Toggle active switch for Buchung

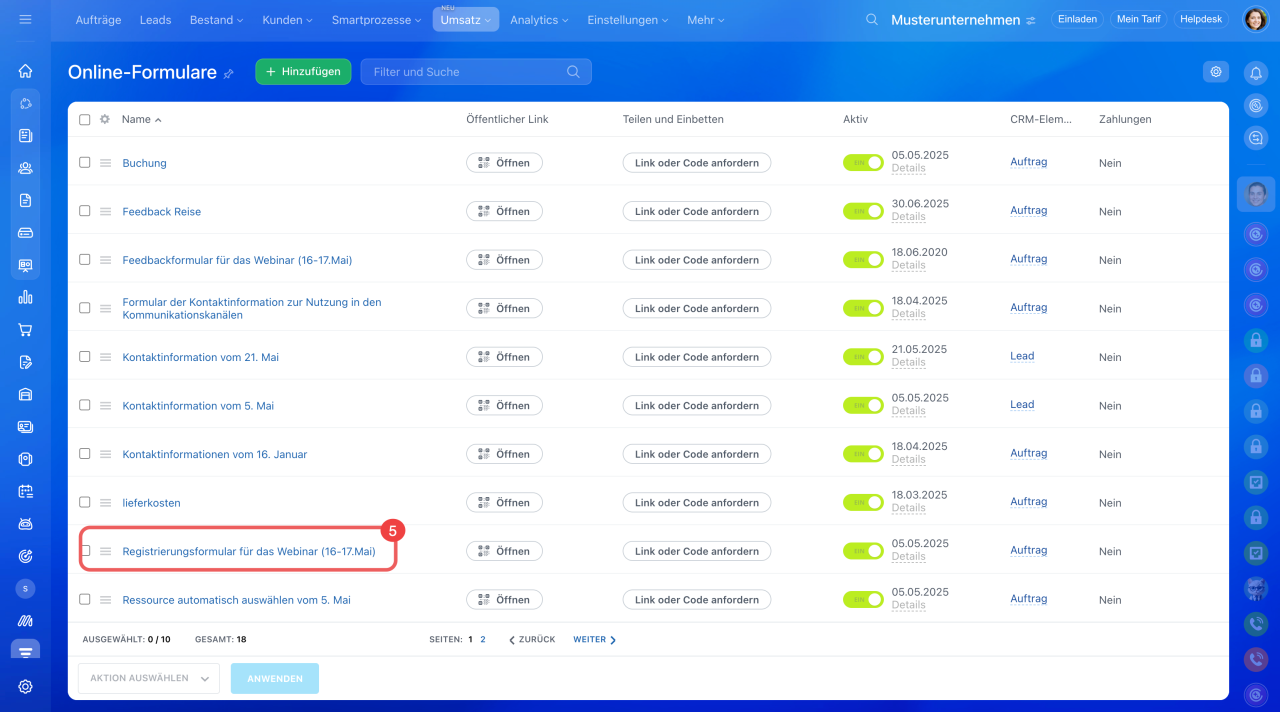(863, 163)
